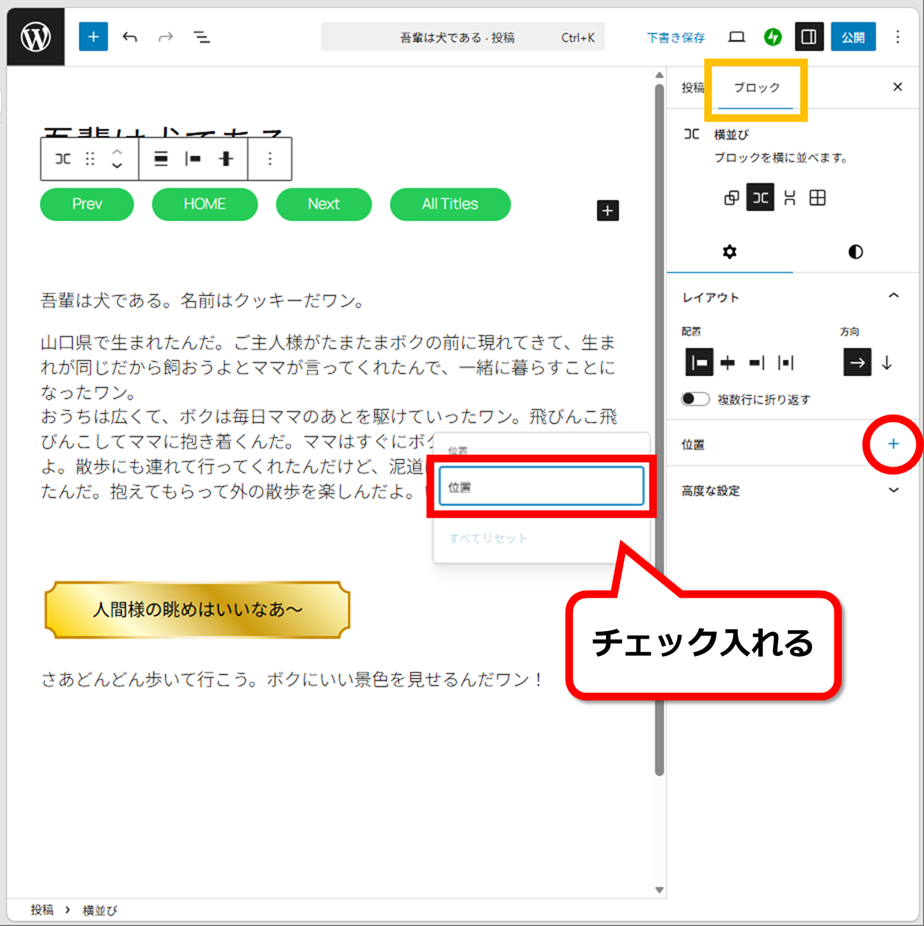Toggle the settings sidebar panel icon

pos(809,37)
